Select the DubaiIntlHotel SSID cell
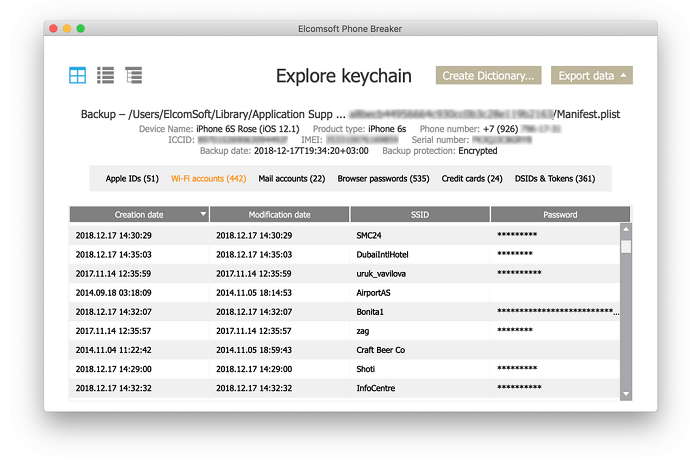This screenshot has width=690, height=467. 420,254
